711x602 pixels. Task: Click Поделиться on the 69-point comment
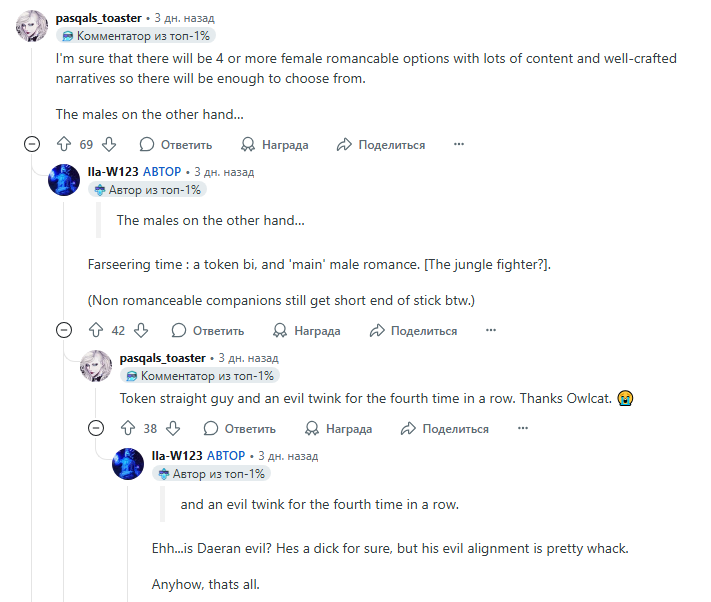pyautogui.click(x=381, y=145)
